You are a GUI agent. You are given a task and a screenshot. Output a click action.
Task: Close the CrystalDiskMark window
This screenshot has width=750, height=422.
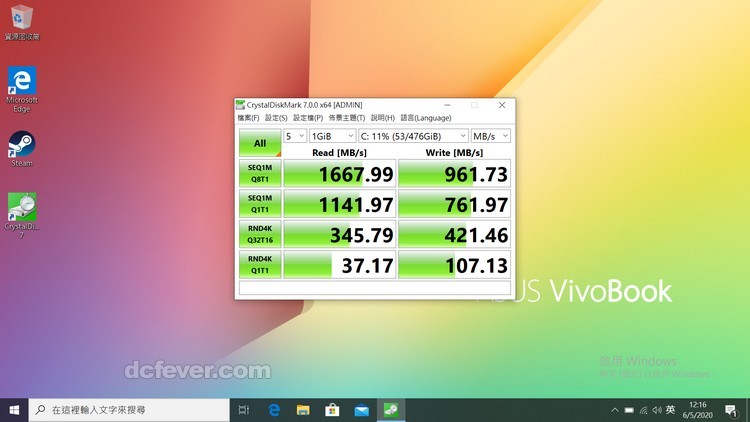coord(502,105)
